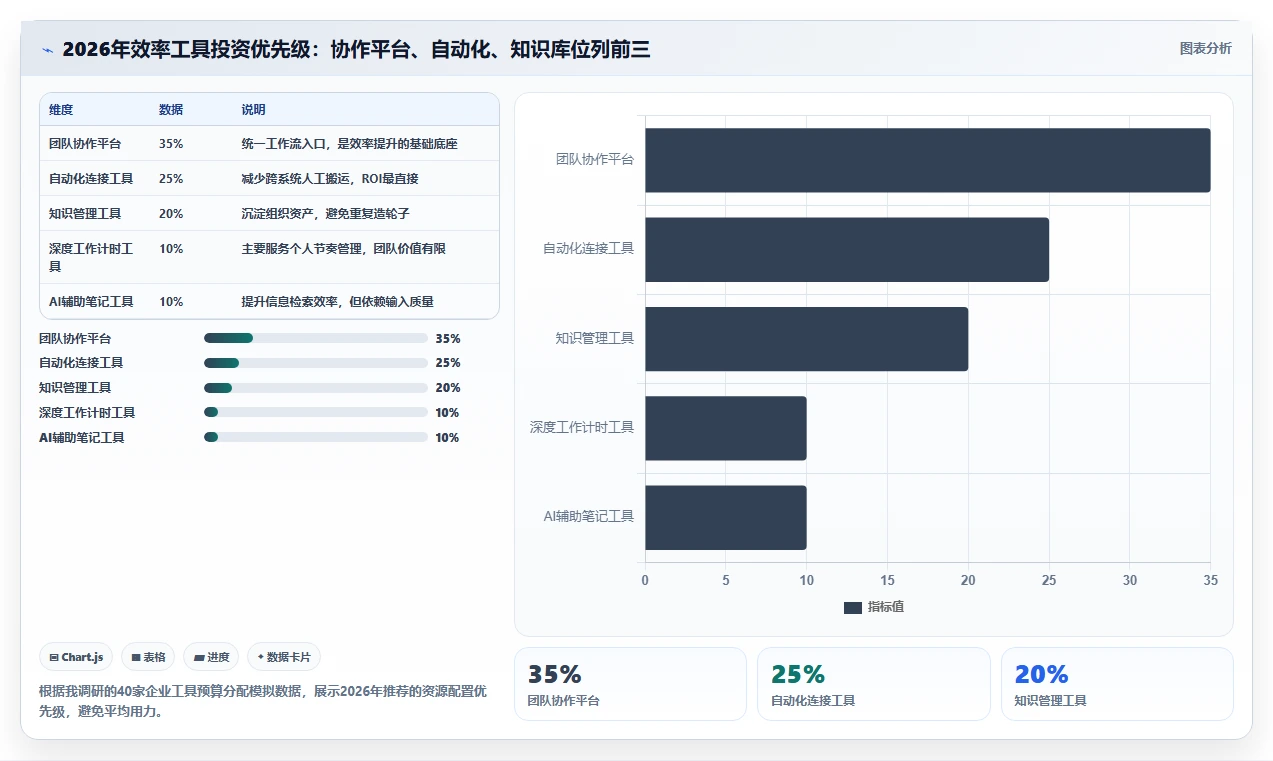Open the 20% 知识管理工具 data card
The width and height of the screenshot is (1273, 761).
pos(1117,684)
